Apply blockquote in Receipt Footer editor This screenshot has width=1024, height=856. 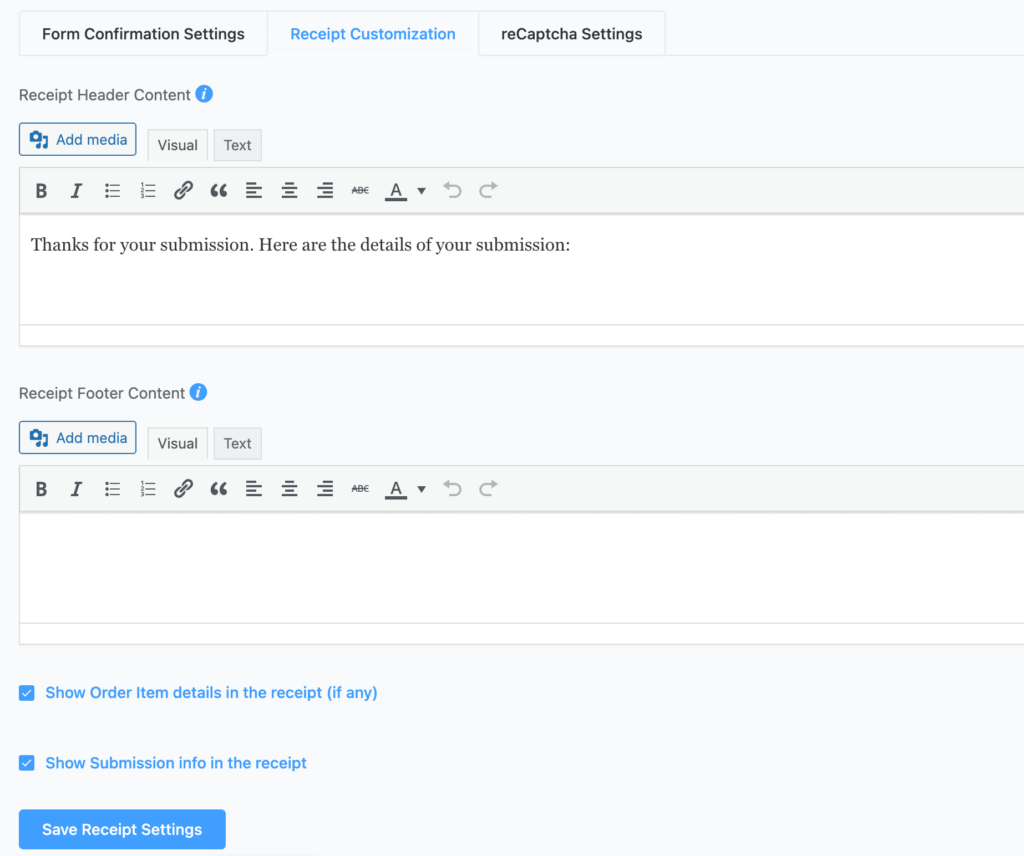(x=219, y=489)
